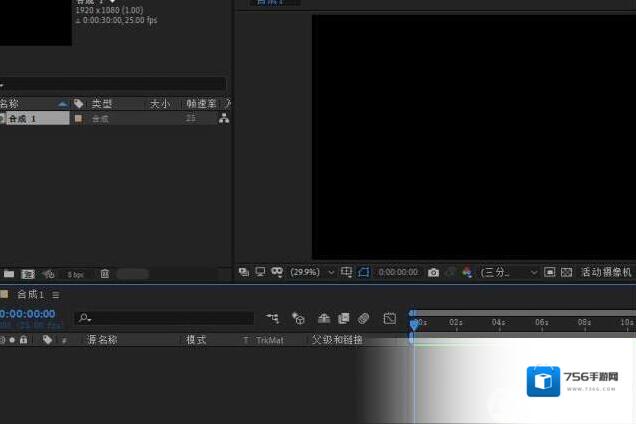
Task: Open the 合成1 timeline panel menu
Action: pos(56,295)
